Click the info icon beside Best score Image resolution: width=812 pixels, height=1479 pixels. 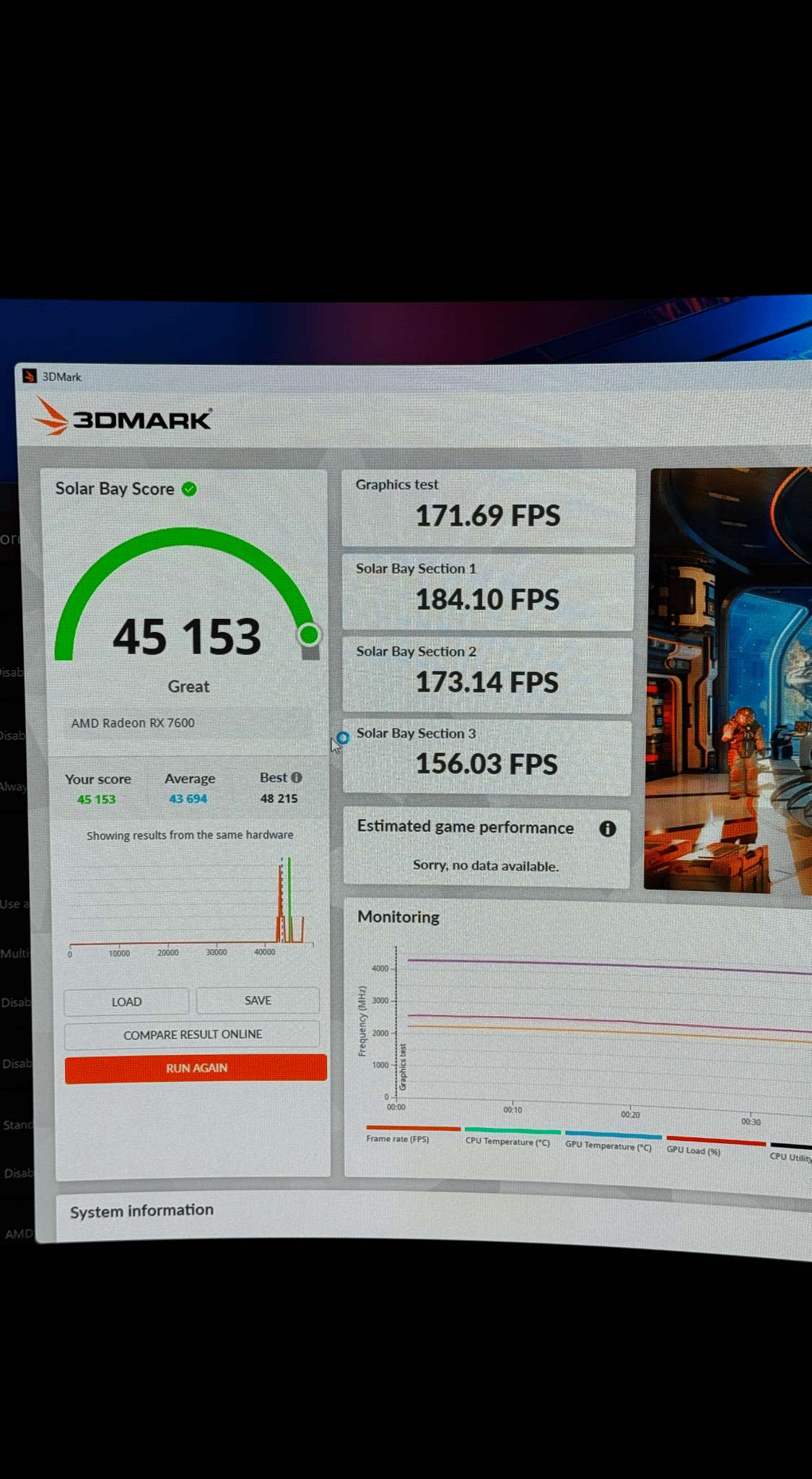297,777
